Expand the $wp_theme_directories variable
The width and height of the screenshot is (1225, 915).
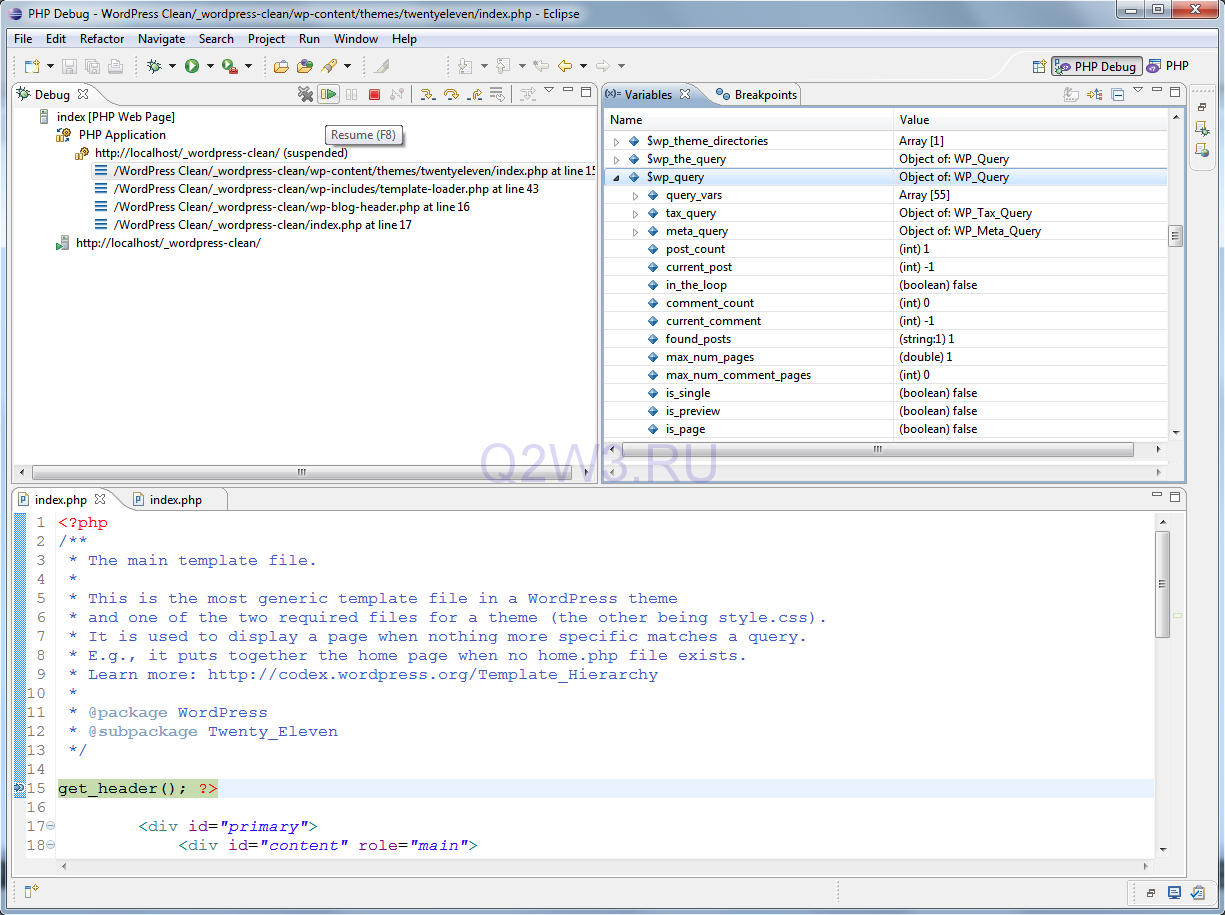click(616, 141)
